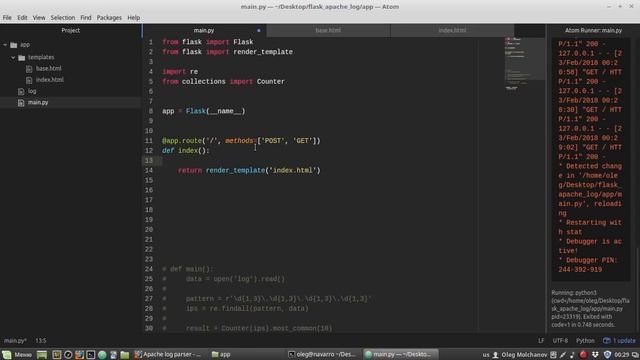This screenshot has height=360, width=640.
Task: Open base.html from the project tree
Action: click(x=49, y=69)
